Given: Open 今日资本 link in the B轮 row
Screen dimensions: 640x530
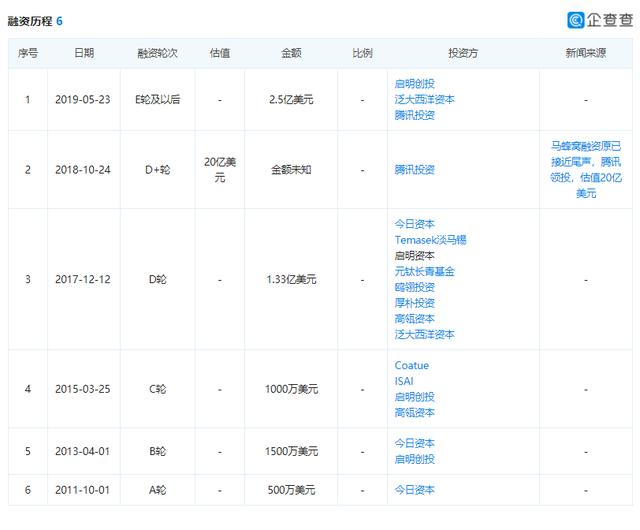Looking at the screenshot, I should click(414, 443).
